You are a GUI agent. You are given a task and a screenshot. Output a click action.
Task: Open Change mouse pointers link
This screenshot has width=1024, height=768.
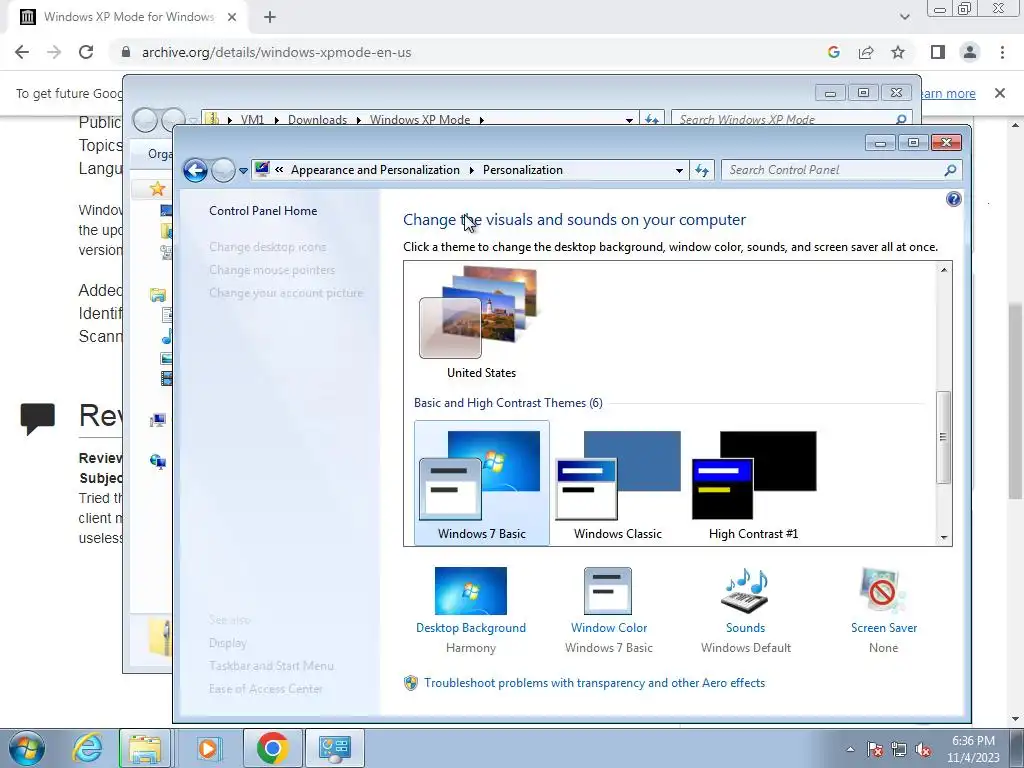(272, 270)
